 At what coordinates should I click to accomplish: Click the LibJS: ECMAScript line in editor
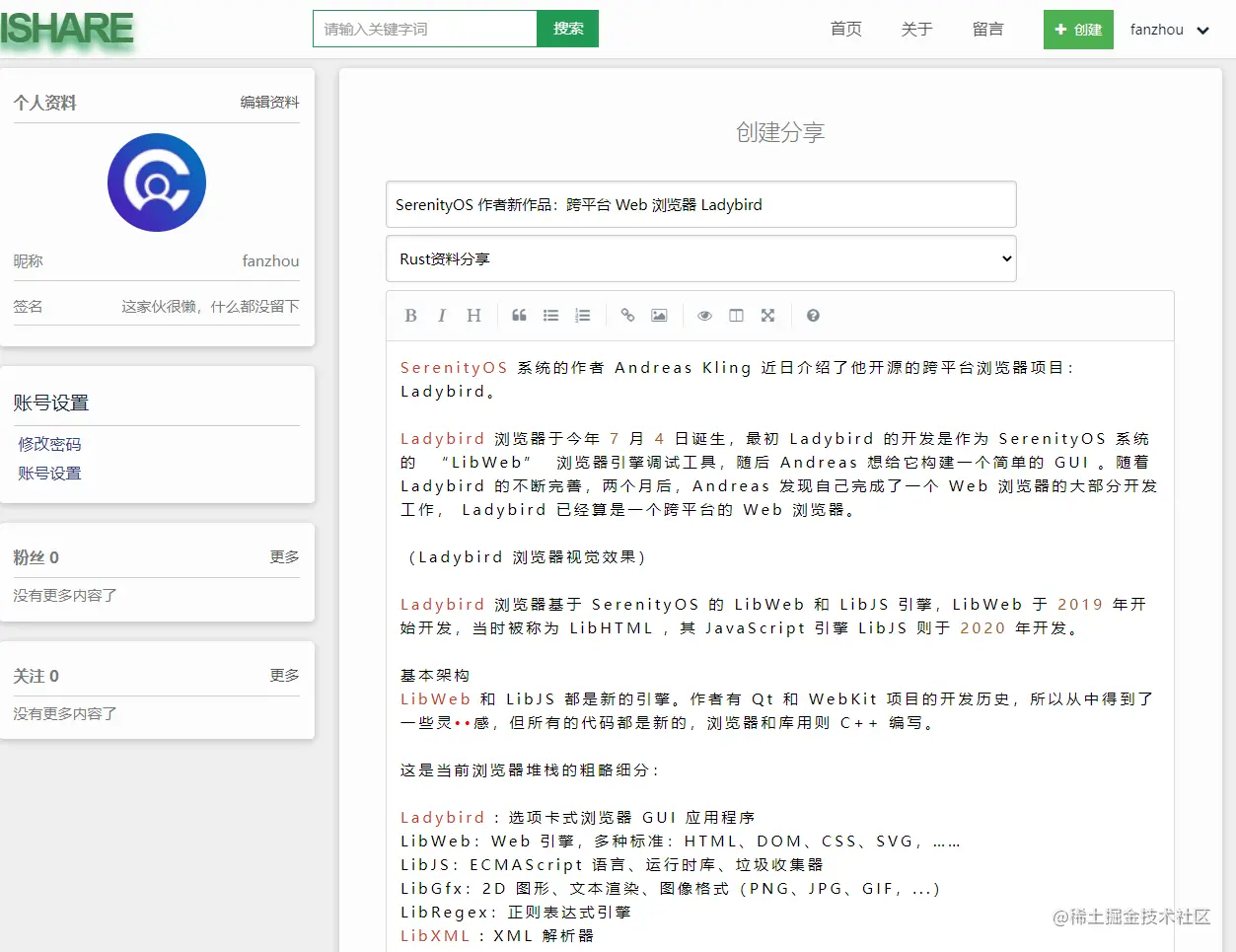(612, 865)
